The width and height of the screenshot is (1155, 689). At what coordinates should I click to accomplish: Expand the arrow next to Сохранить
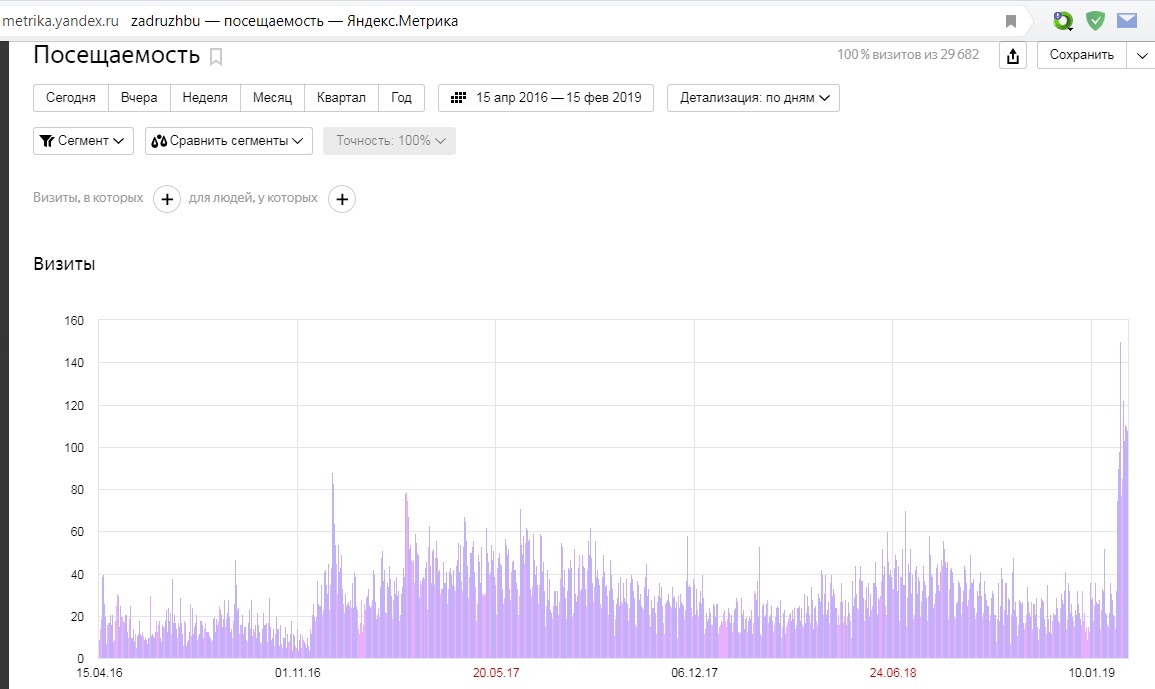pyautogui.click(x=1142, y=56)
